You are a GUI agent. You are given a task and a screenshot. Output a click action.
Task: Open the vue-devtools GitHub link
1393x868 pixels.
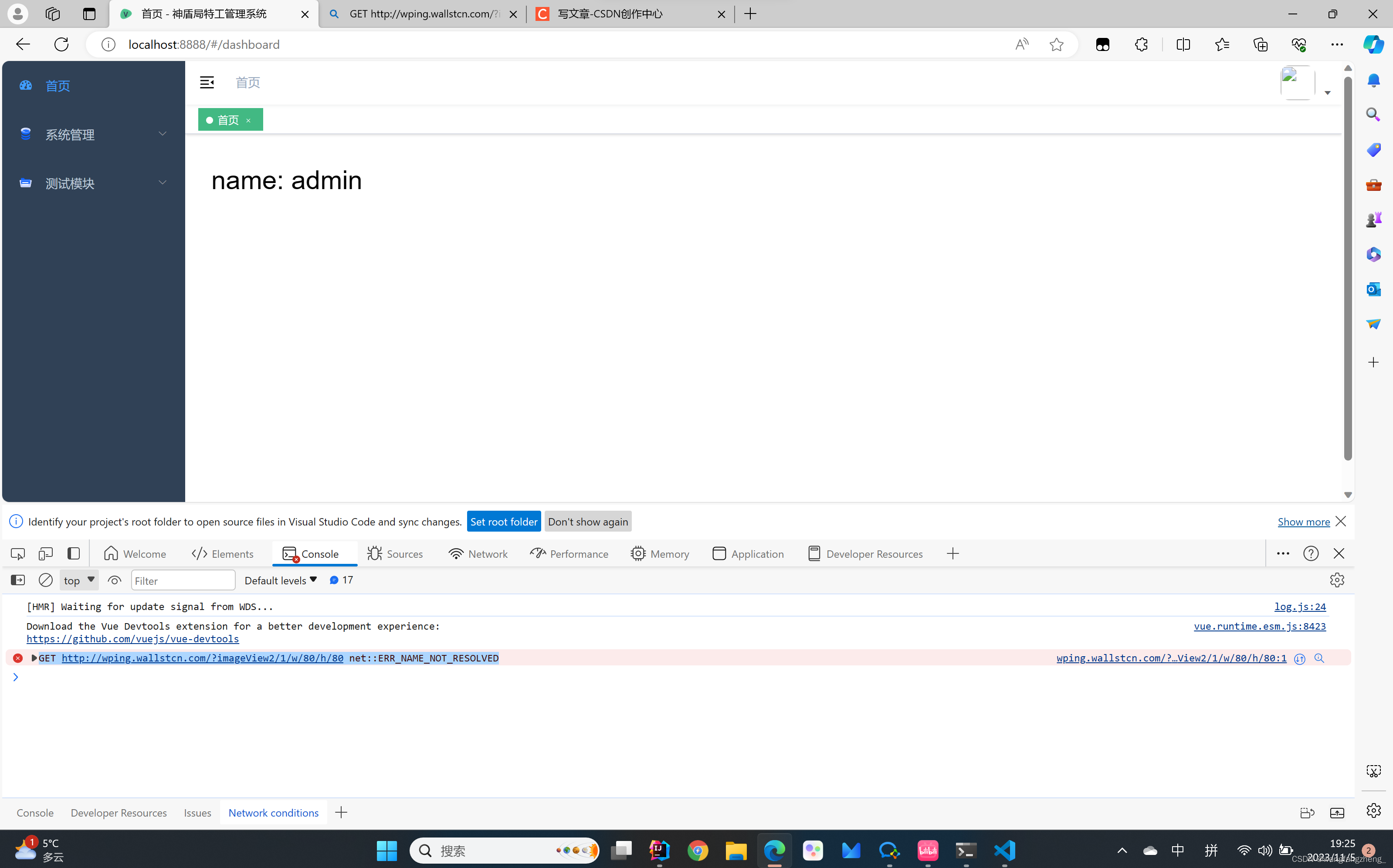132,638
